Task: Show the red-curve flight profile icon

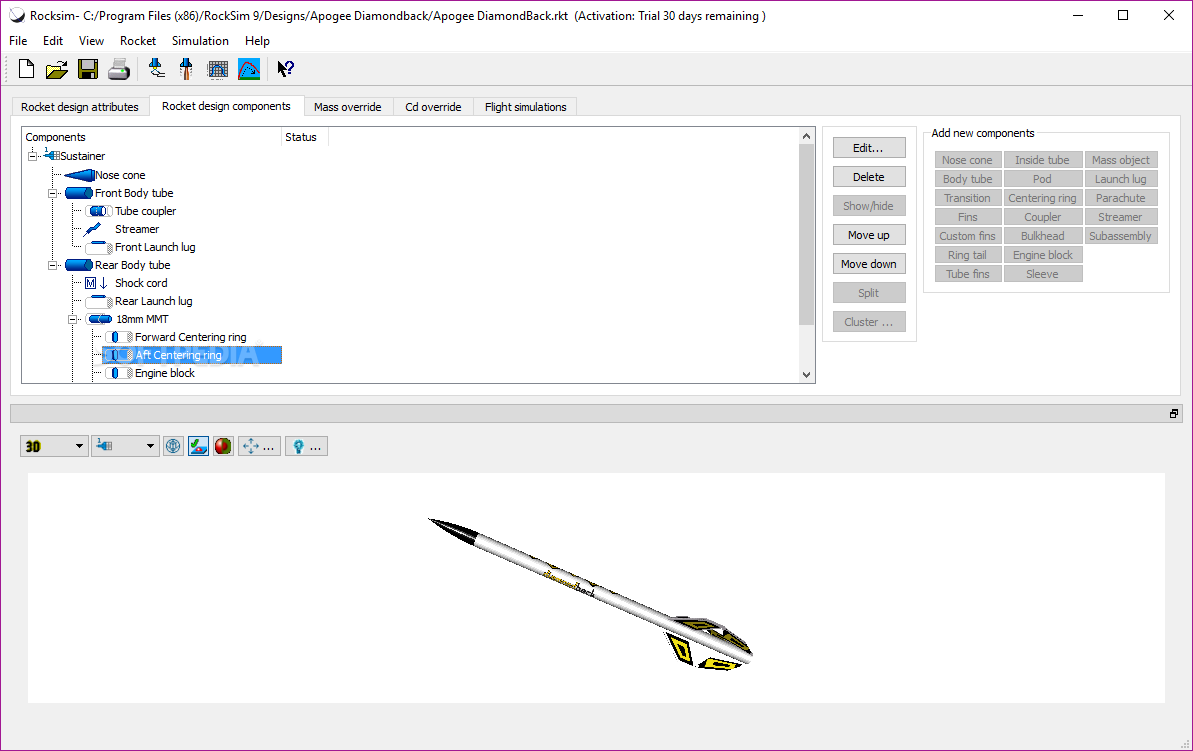Action: click(x=249, y=69)
